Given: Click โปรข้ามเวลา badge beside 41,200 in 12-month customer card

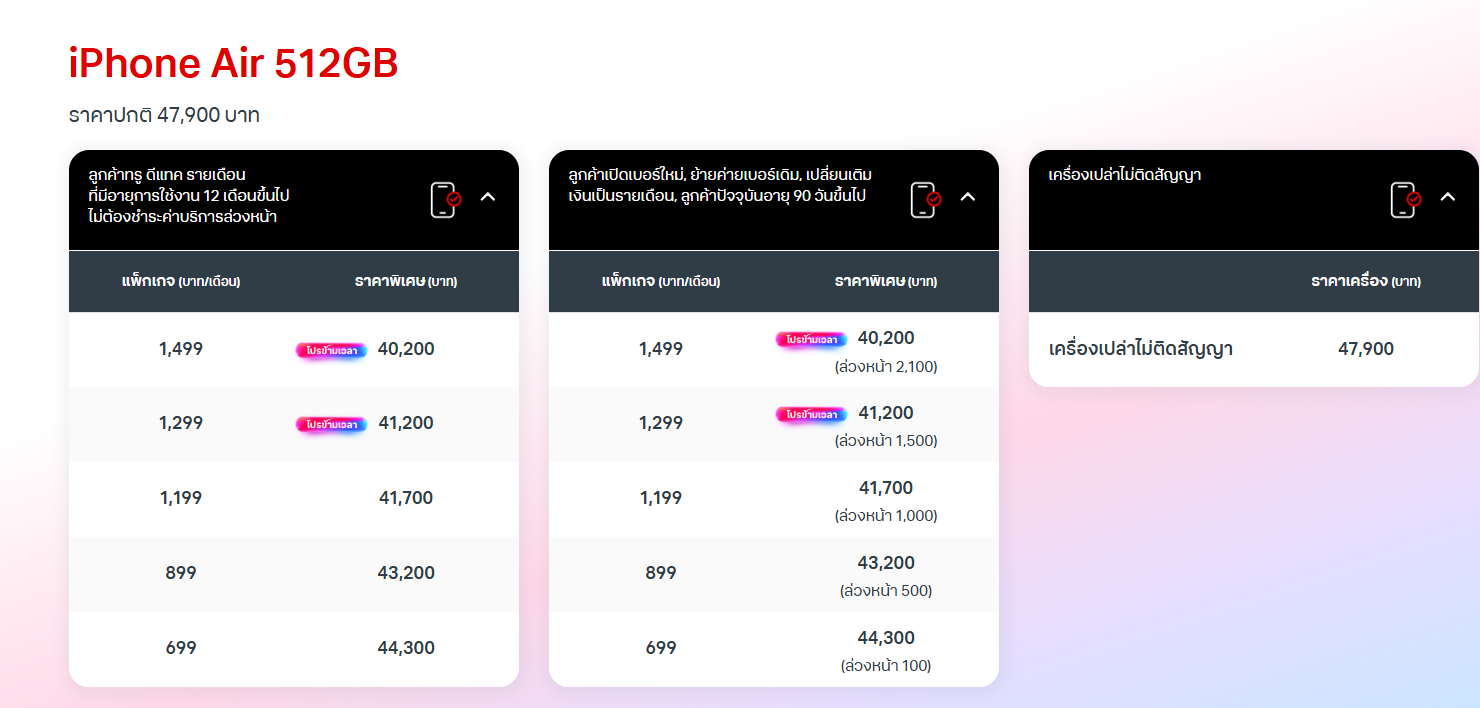Looking at the screenshot, I should point(331,424).
